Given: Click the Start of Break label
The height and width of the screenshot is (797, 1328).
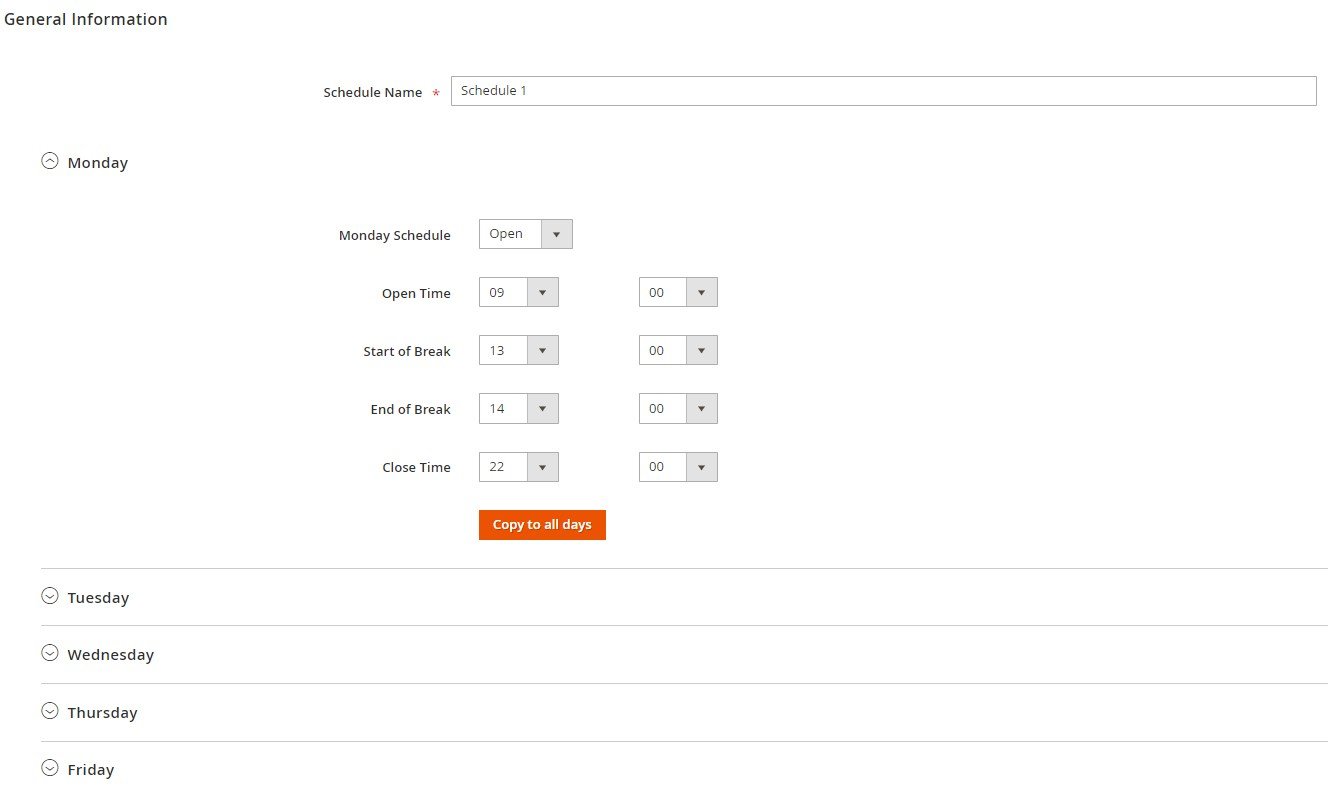Looking at the screenshot, I should [x=407, y=351].
